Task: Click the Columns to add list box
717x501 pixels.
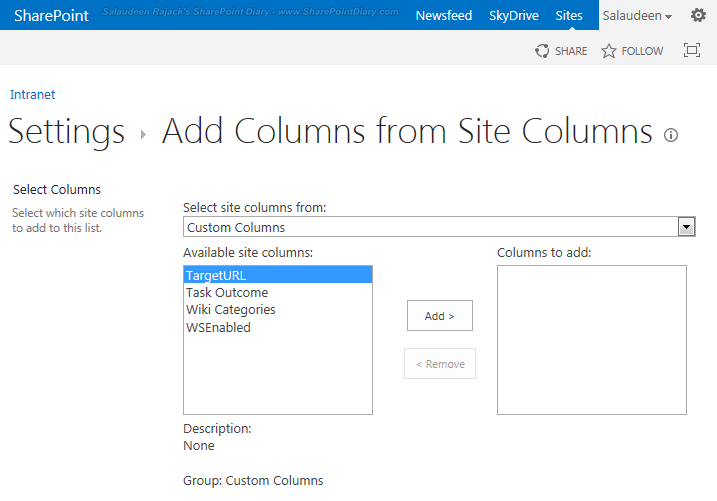Action: [x=591, y=339]
